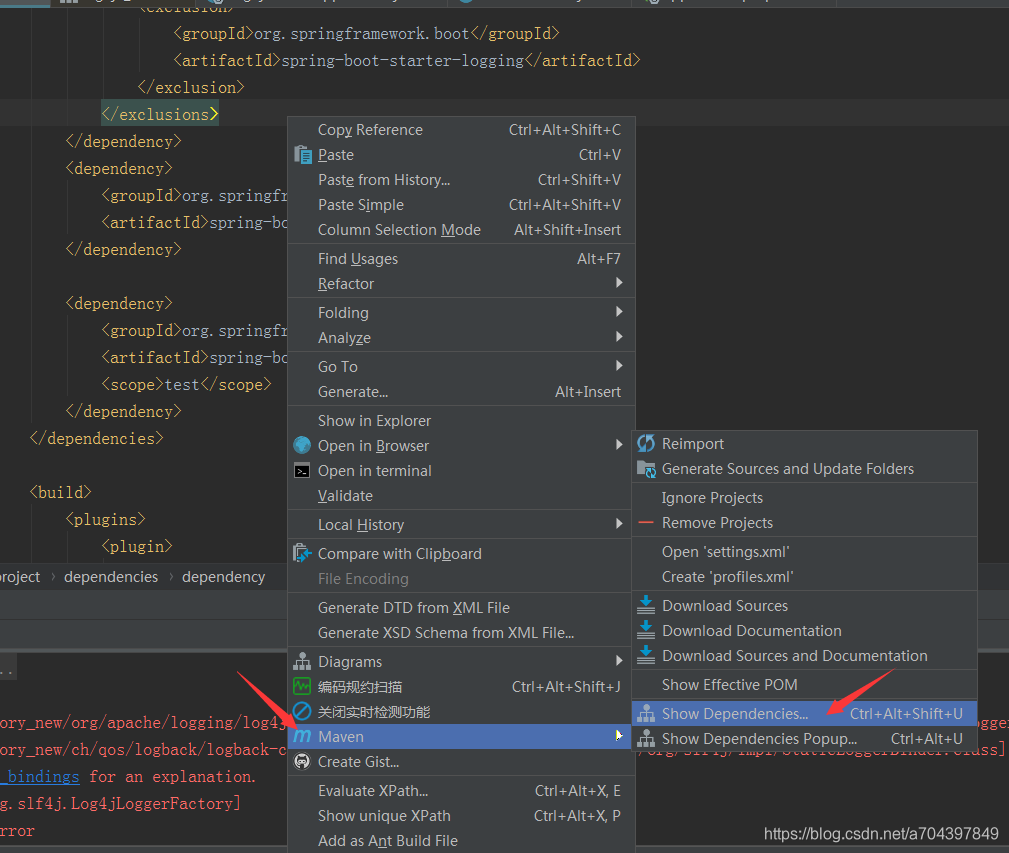
Task: Open the _bindings link in console
Action: [x=41, y=776]
